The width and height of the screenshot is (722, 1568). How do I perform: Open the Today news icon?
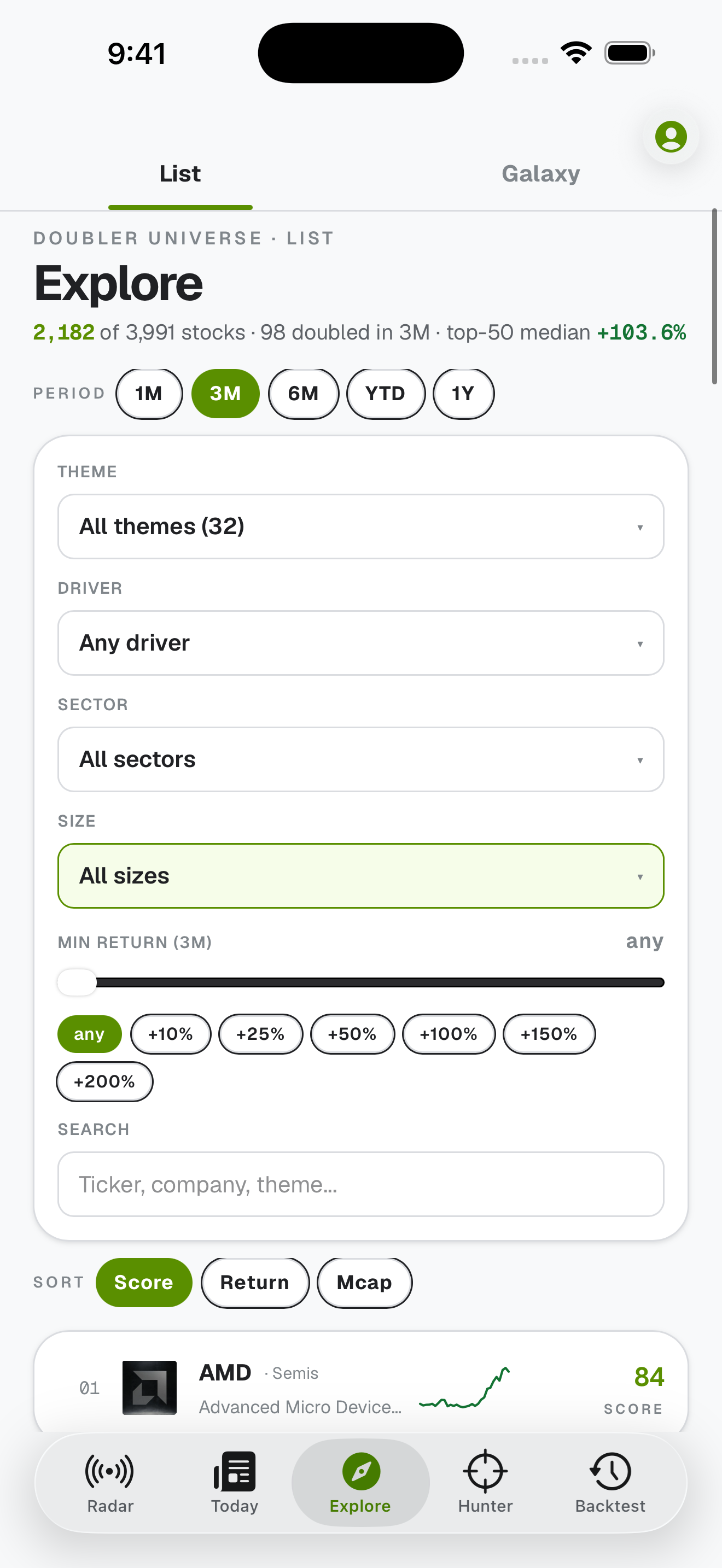pos(234,1471)
